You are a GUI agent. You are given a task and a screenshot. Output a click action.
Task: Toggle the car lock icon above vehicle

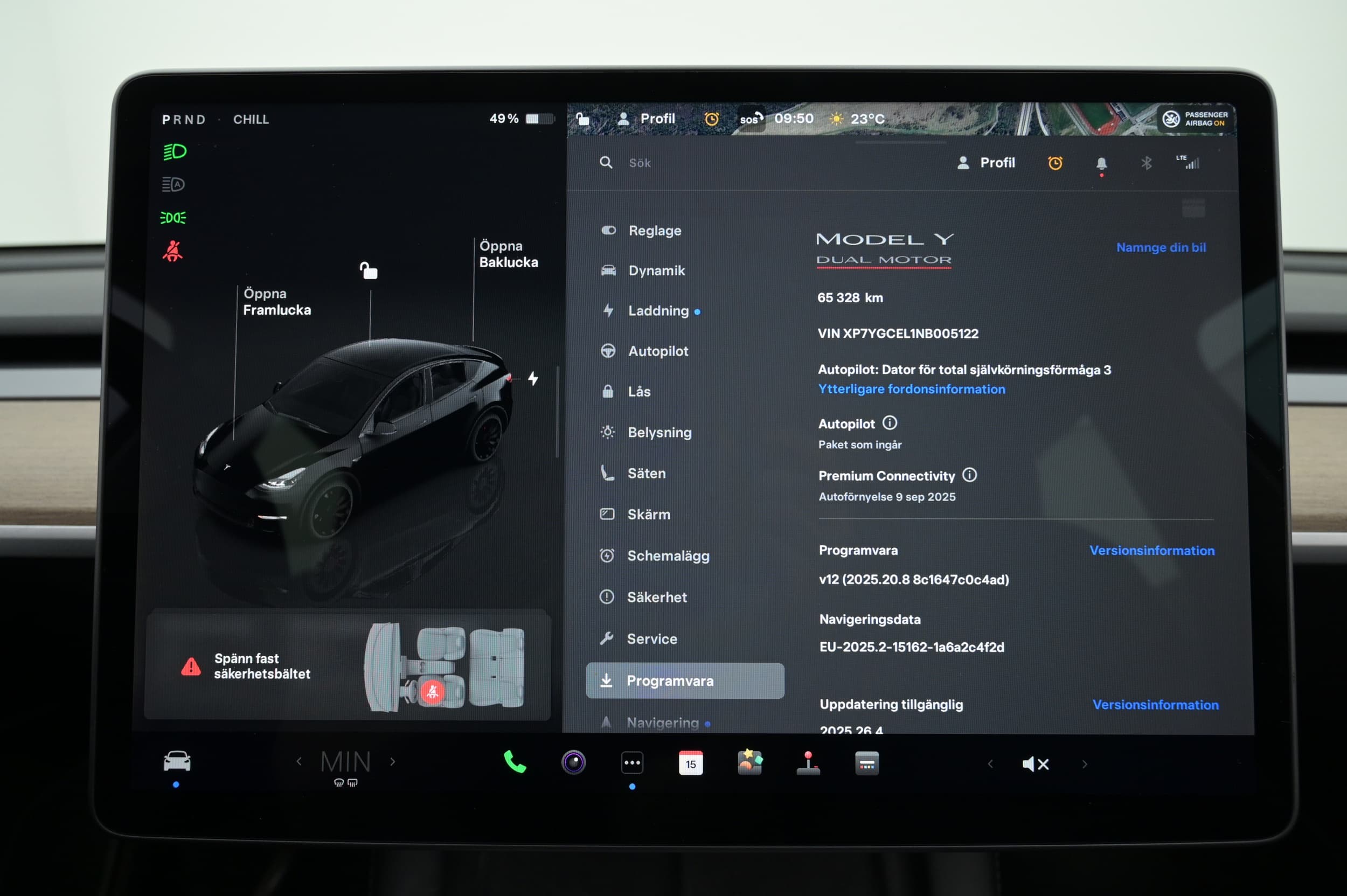pyautogui.click(x=369, y=270)
